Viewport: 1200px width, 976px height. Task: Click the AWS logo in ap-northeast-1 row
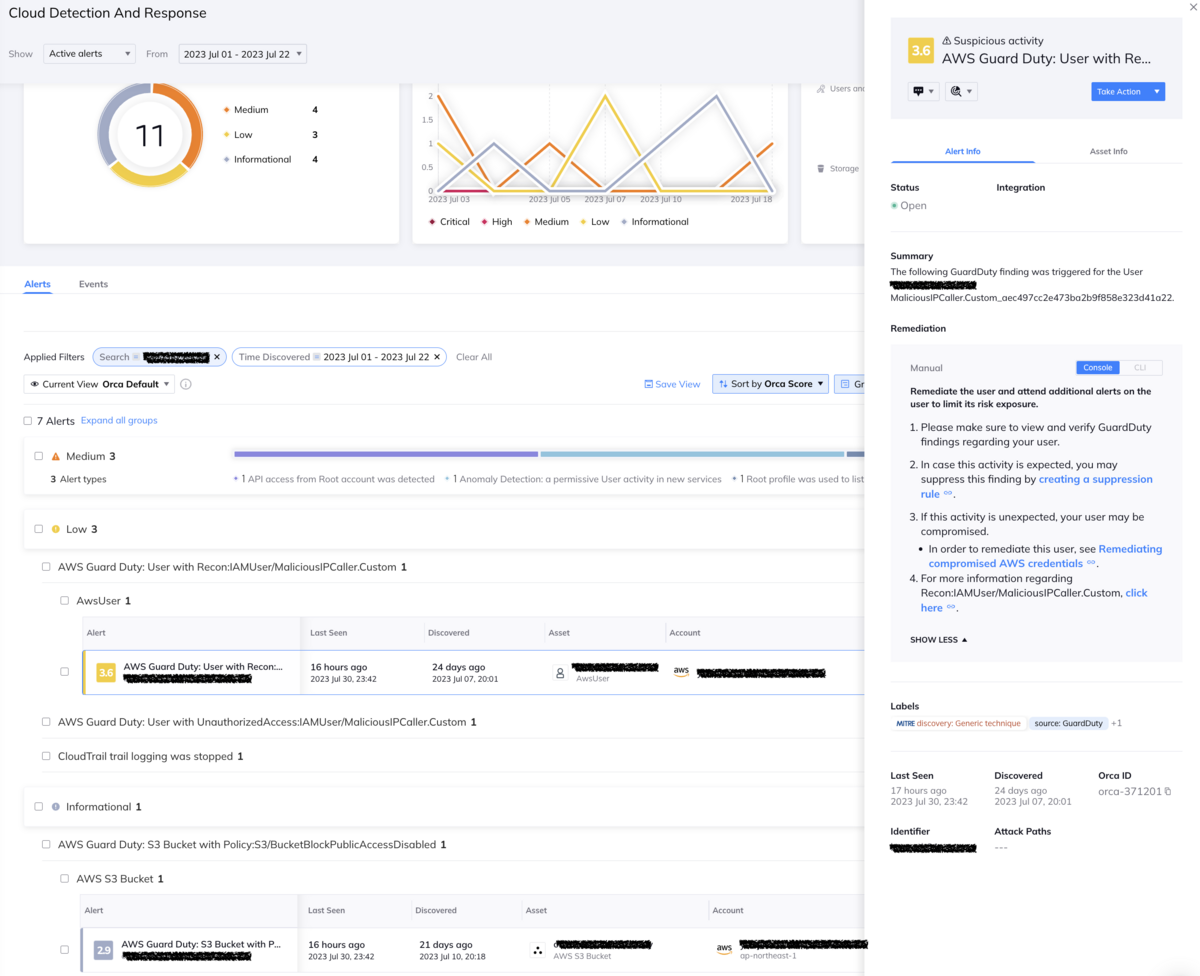(724, 949)
